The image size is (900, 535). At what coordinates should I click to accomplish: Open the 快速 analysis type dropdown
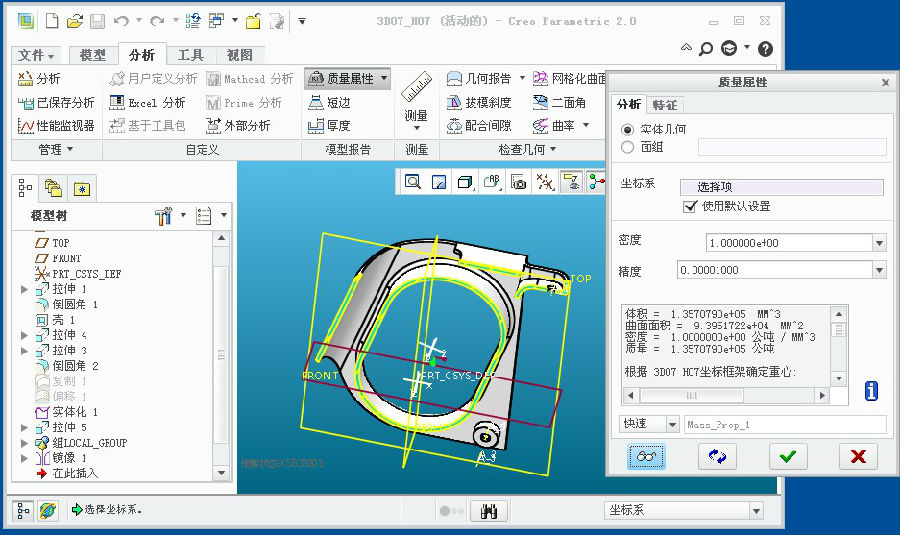point(672,425)
